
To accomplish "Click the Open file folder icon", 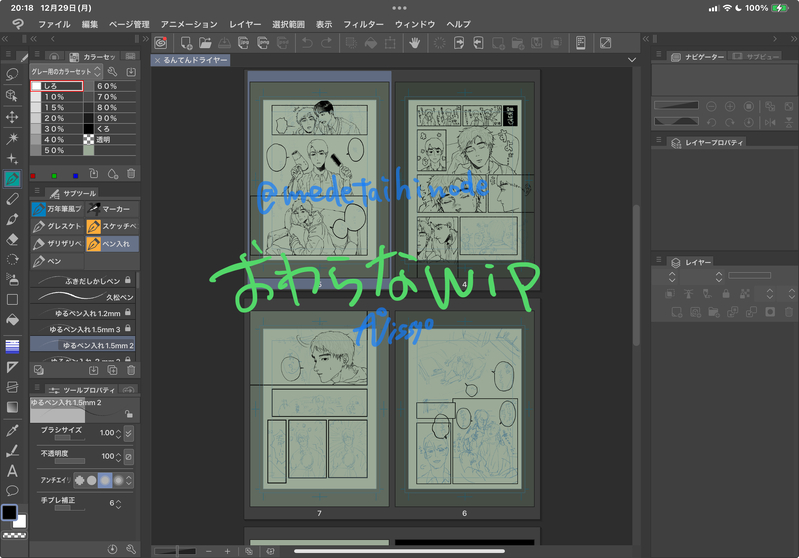I will 205,43.
